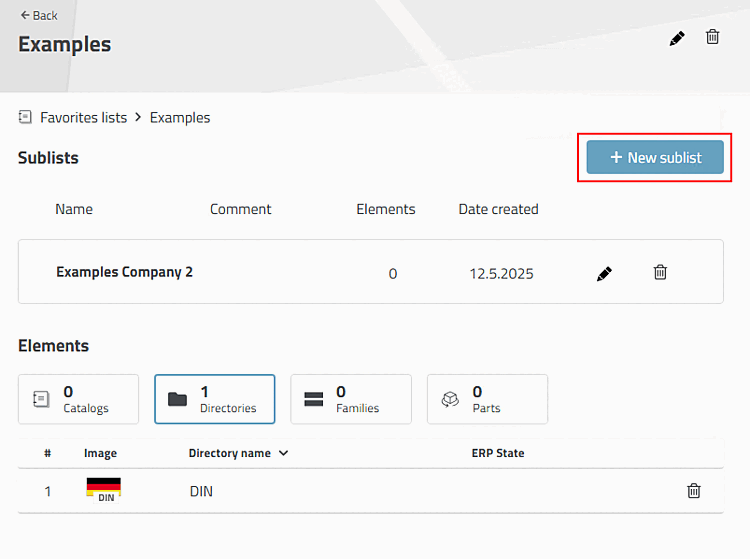The image size is (750, 559).
Task: Edit the Examples Company 2 sublist
Action: click(604, 273)
